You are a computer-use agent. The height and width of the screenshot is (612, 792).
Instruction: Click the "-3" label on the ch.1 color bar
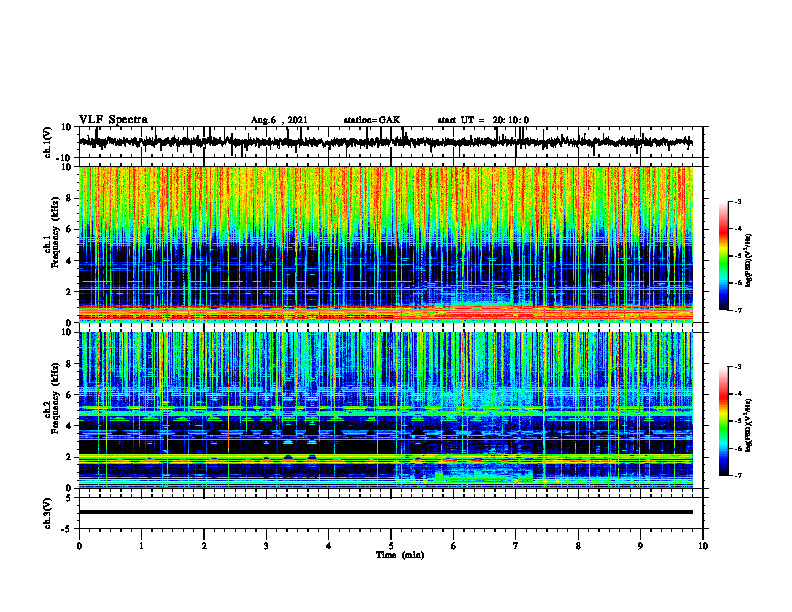[738, 201]
